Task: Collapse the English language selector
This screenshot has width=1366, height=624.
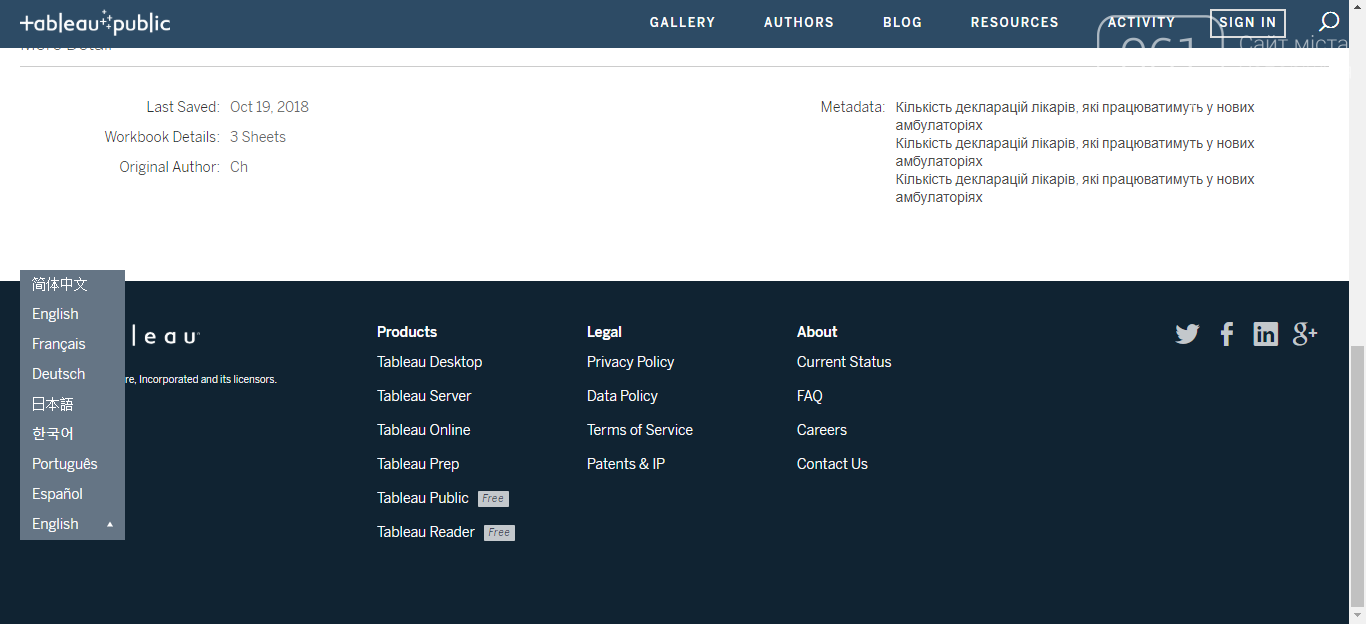Action: tap(72, 524)
